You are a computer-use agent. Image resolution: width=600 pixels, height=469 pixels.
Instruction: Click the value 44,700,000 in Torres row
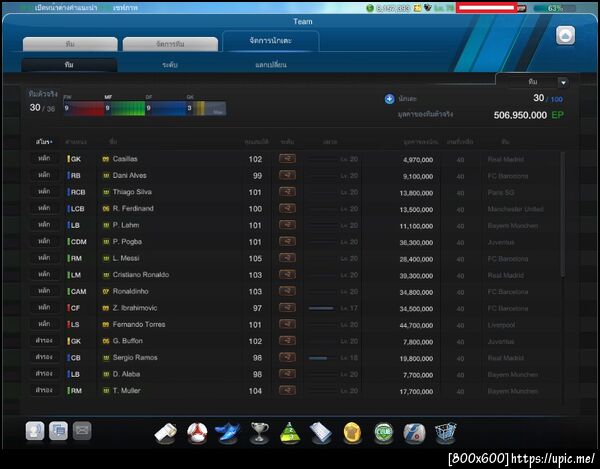tap(416, 326)
